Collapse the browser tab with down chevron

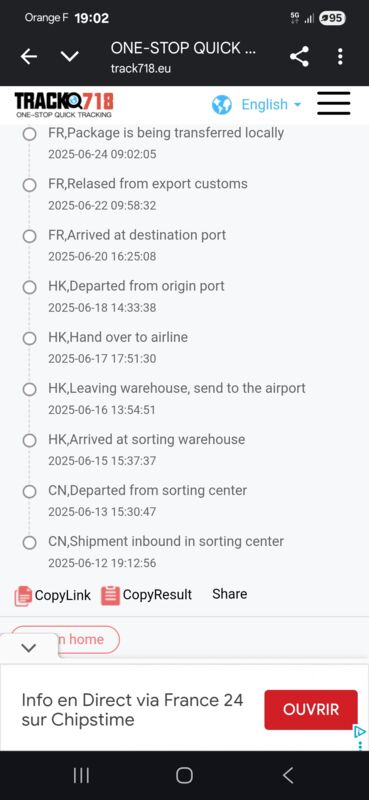pos(69,57)
